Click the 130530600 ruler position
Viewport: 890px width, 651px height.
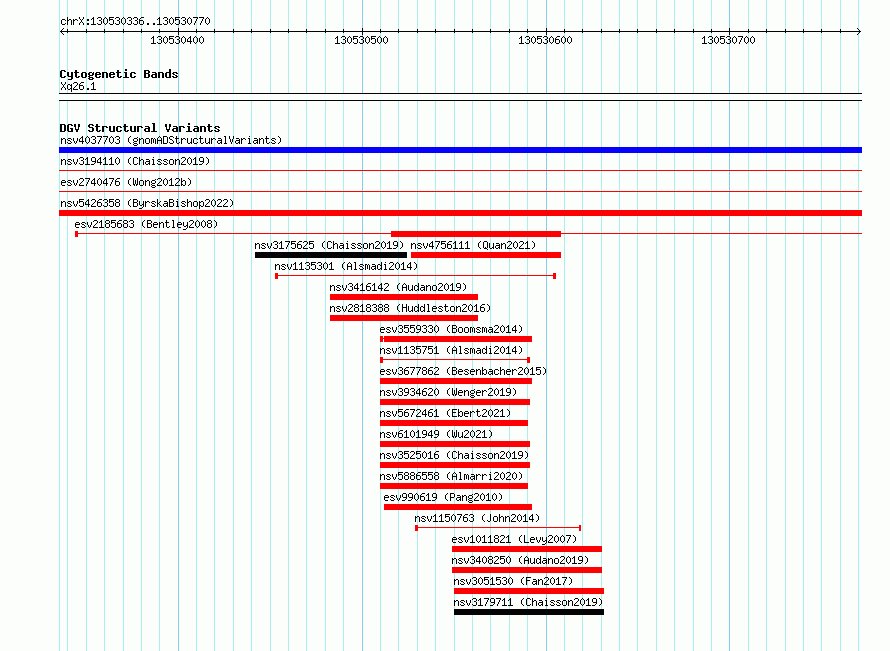[545, 40]
